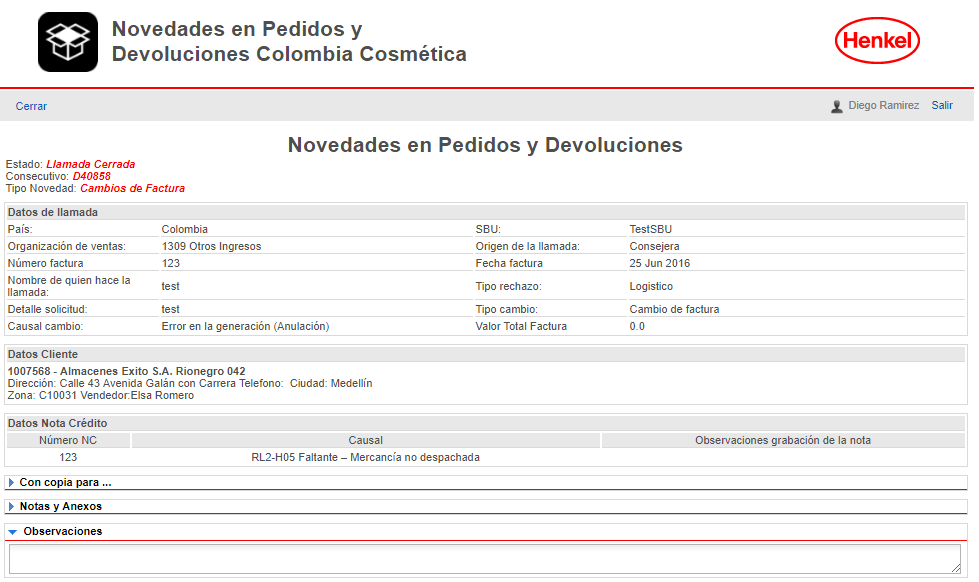The width and height of the screenshot is (979, 582).
Task: Click the Cerrar link
Action: tap(31, 106)
